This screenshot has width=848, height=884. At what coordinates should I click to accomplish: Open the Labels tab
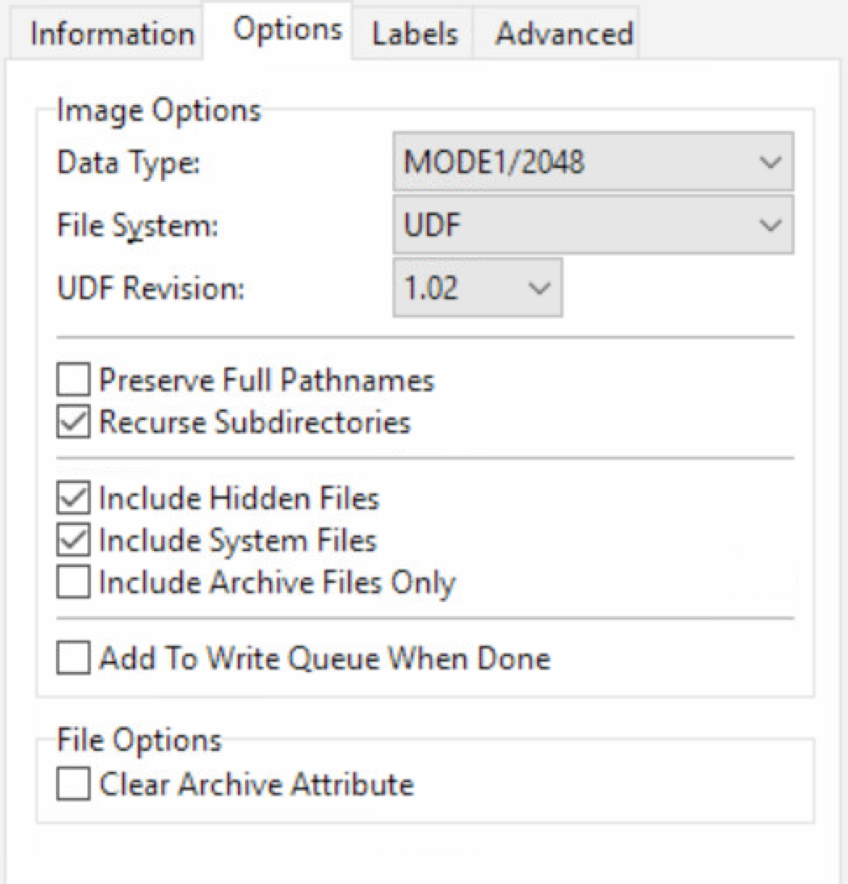tap(415, 33)
